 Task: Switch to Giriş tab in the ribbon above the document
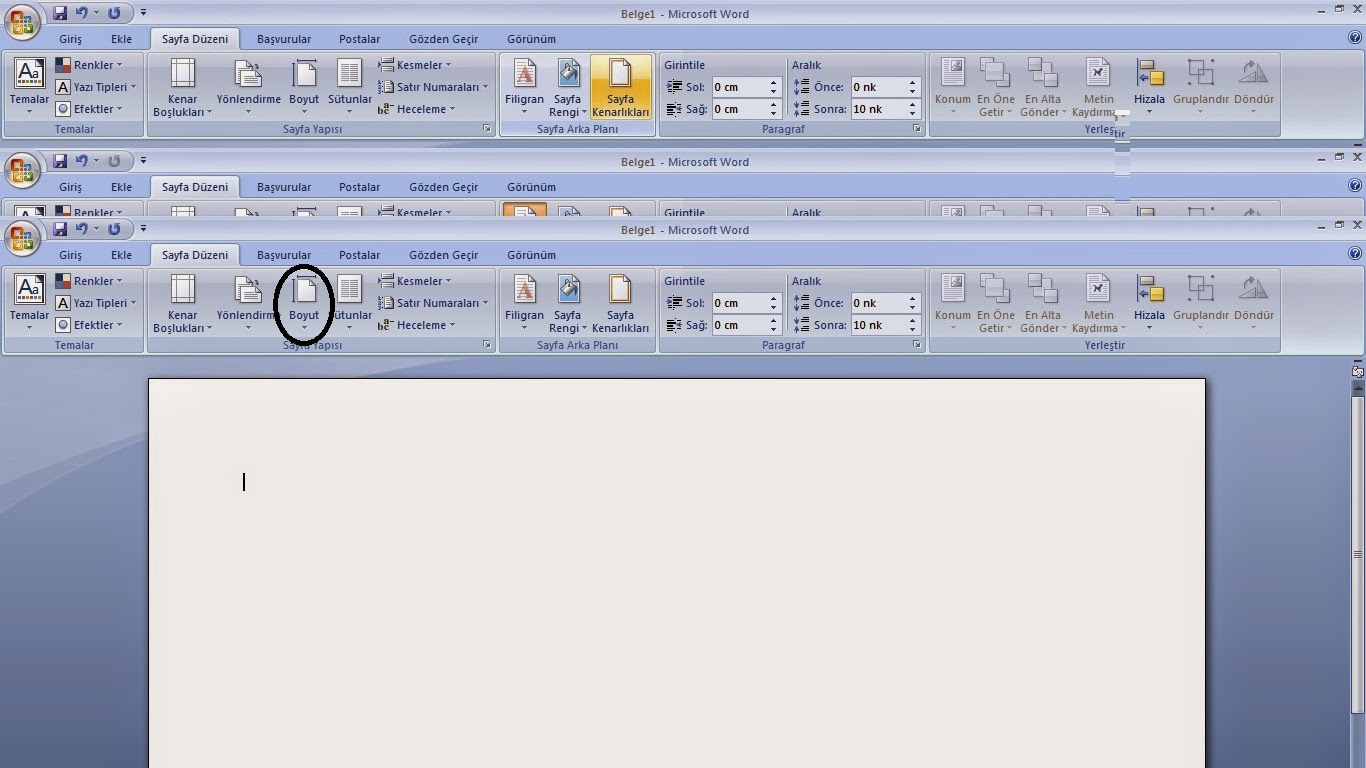point(70,255)
